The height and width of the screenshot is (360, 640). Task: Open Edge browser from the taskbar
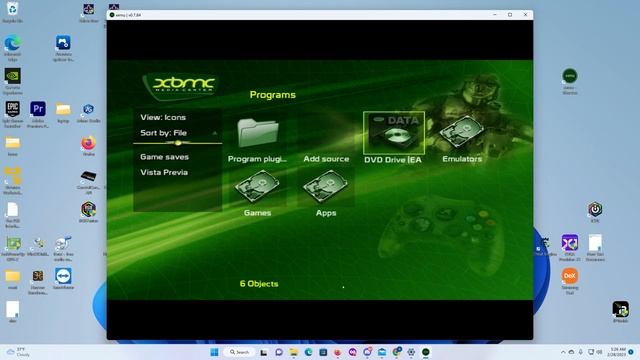click(308, 352)
